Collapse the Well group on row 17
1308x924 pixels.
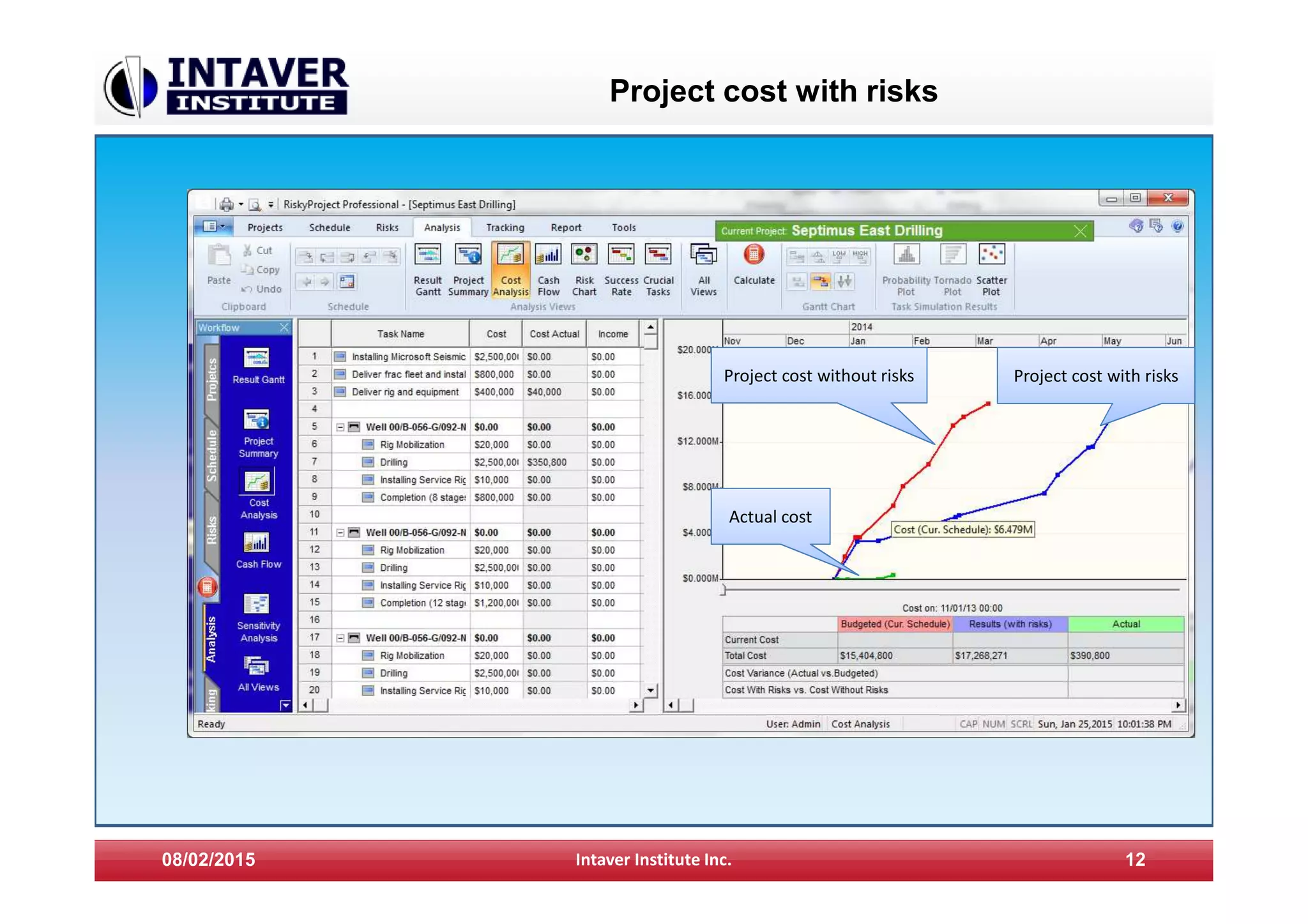coord(340,638)
